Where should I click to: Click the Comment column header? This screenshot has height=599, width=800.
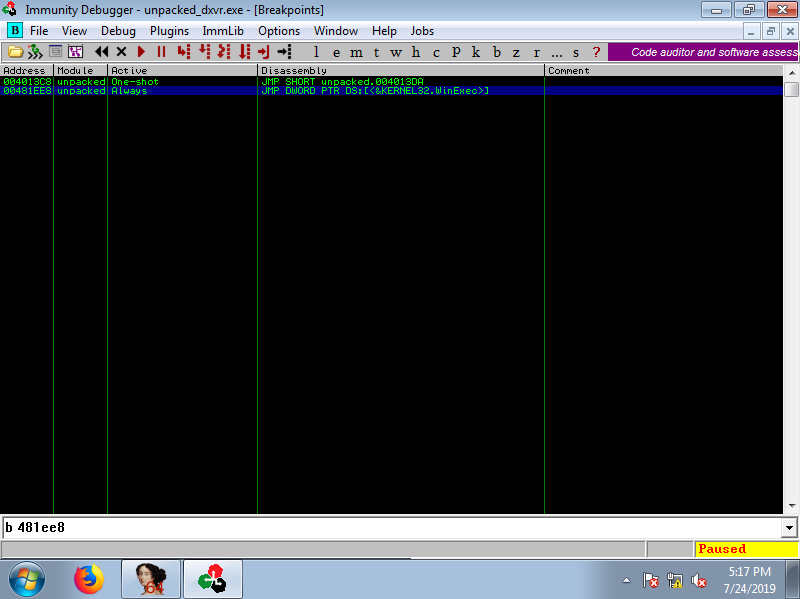(x=664, y=70)
